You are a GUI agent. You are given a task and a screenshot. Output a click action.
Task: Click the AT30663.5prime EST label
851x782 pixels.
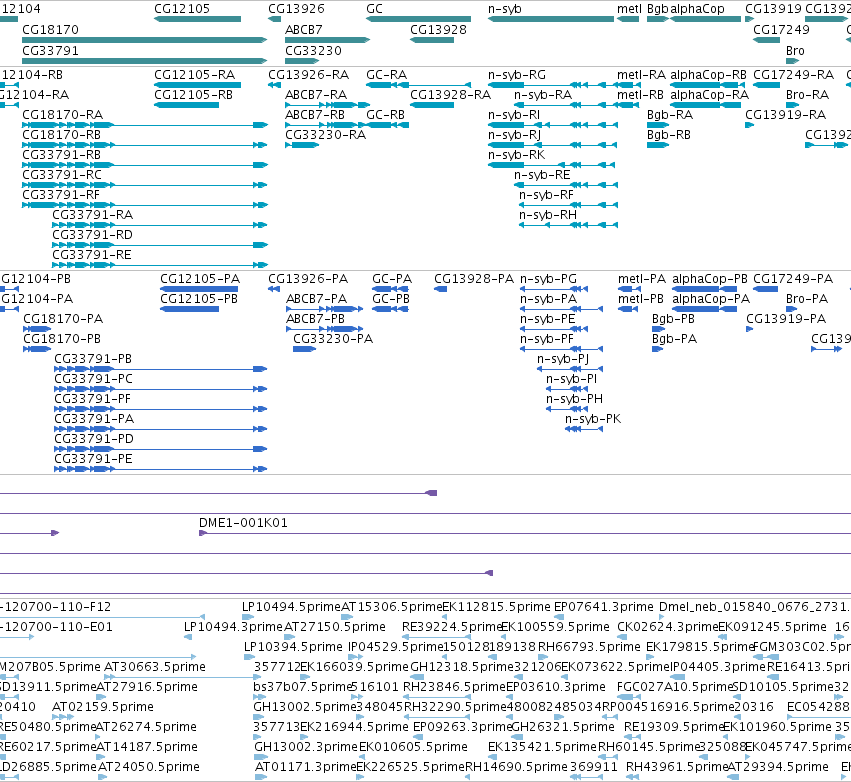pos(155,667)
